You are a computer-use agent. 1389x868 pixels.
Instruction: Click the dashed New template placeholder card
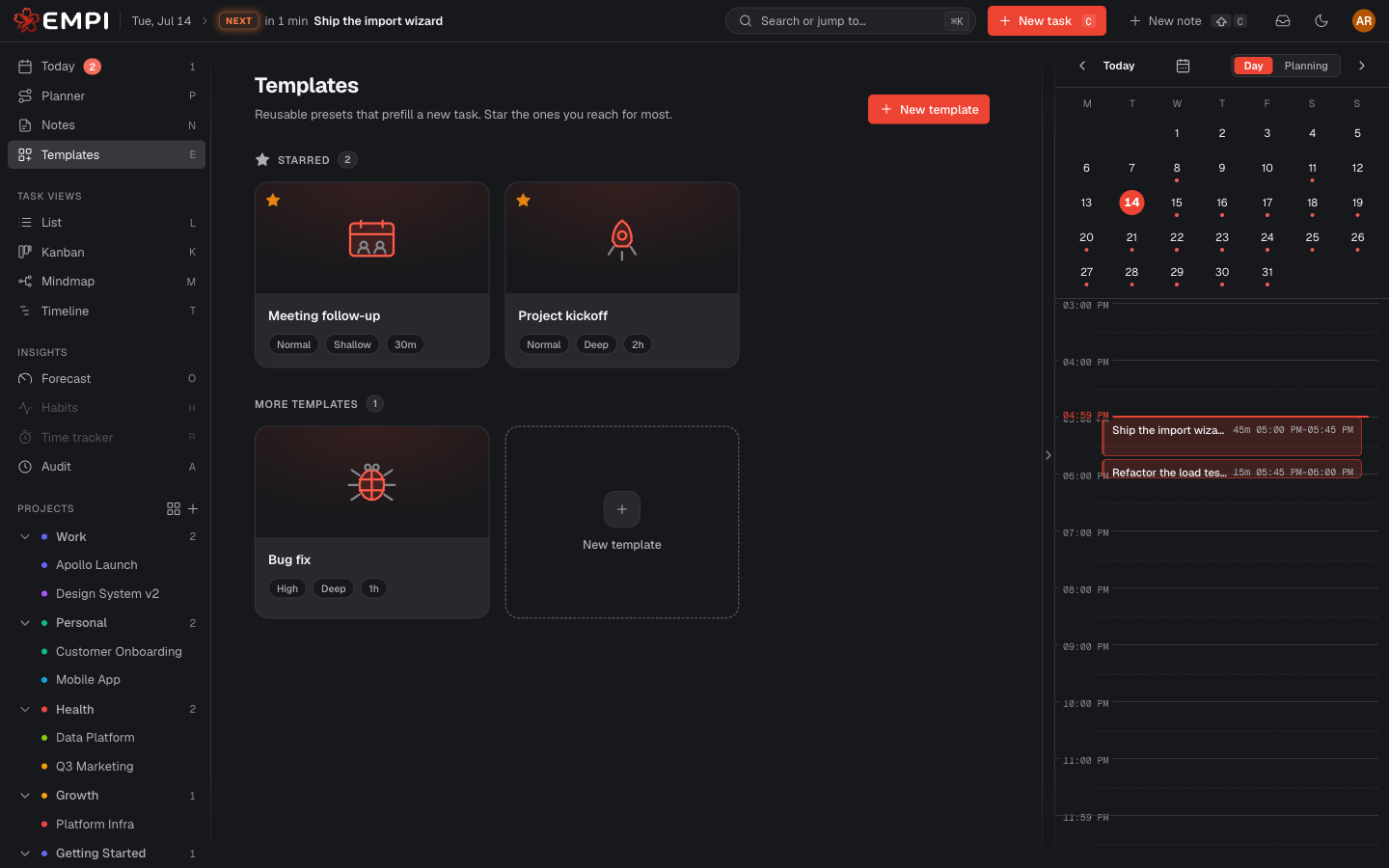tap(622, 522)
